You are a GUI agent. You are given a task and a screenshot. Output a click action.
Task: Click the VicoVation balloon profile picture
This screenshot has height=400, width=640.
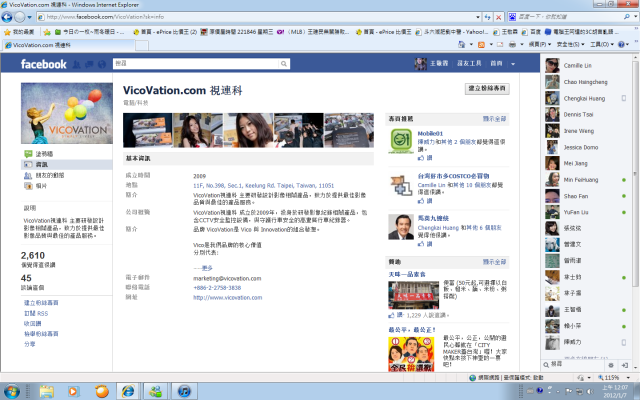click(x=67, y=113)
